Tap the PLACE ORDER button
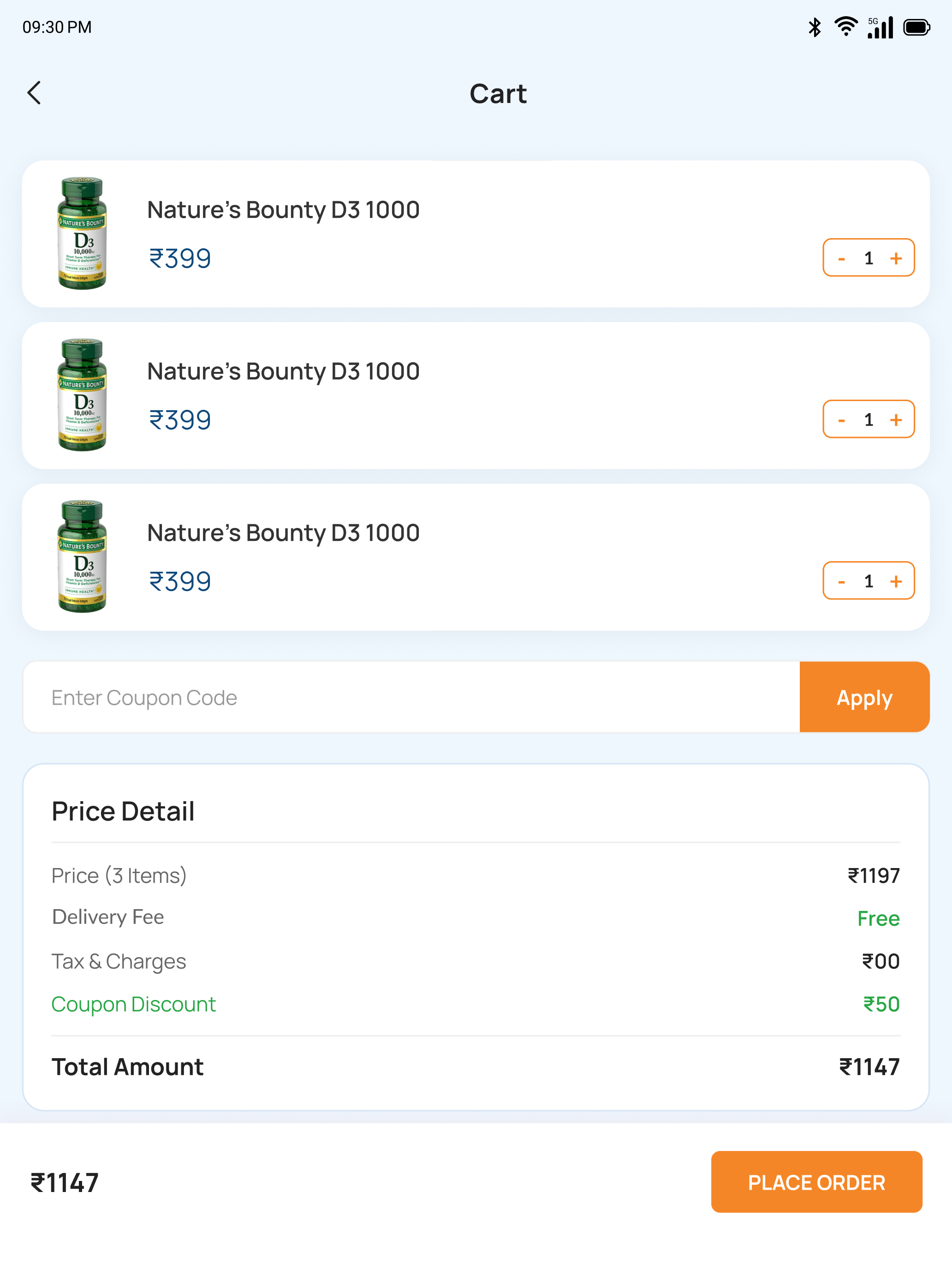 coord(816,1181)
